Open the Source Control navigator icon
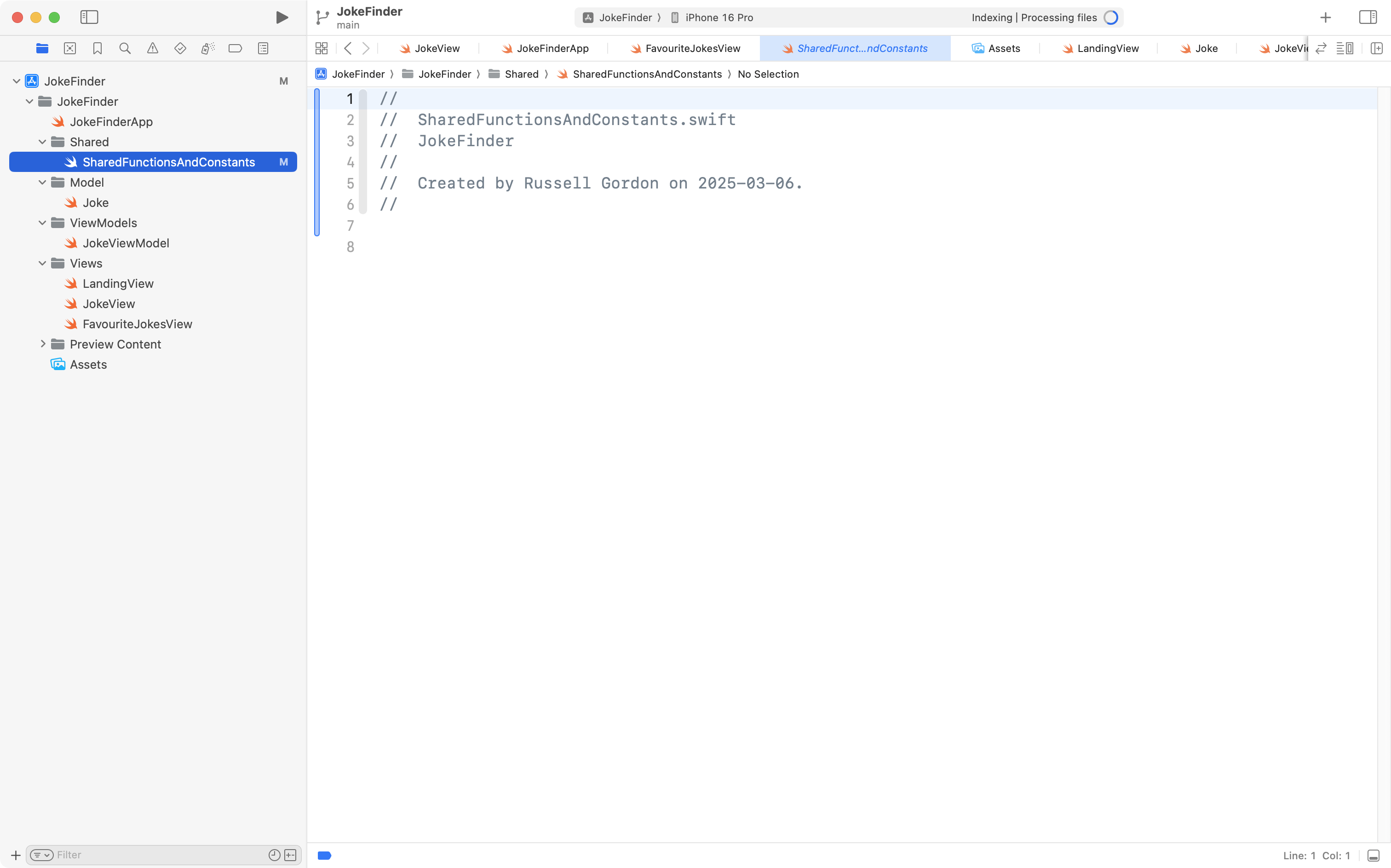This screenshot has width=1391, height=868. (69, 48)
